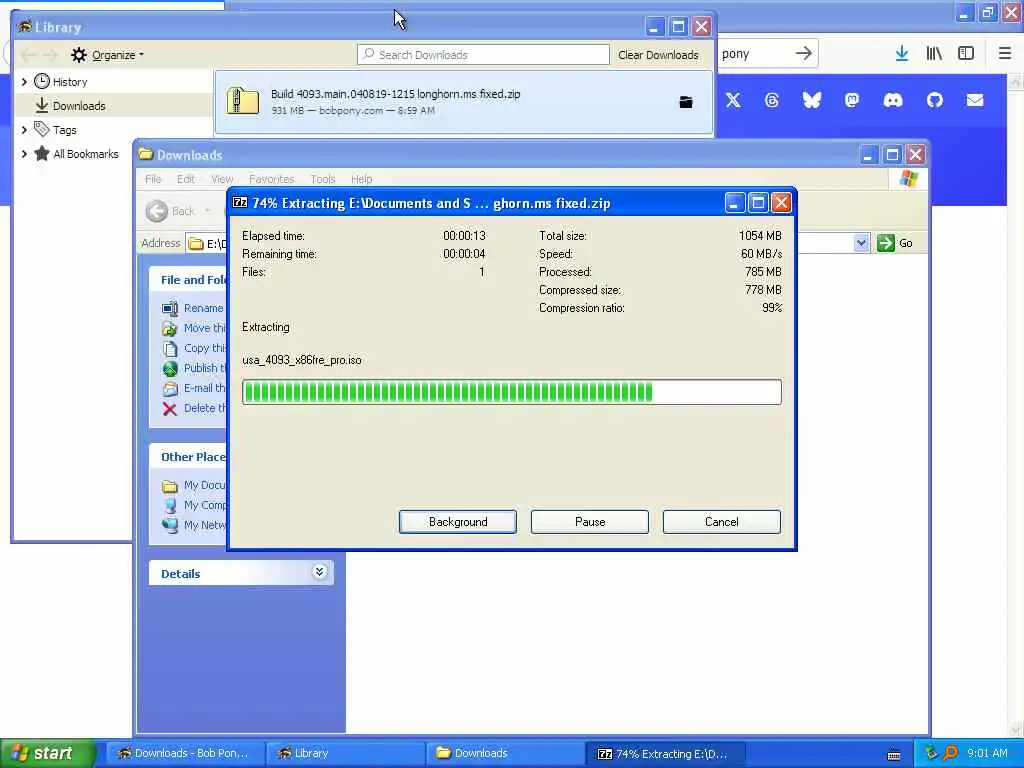Click the extraction progress bar
Screen dimensions: 1024x768
(511, 392)
